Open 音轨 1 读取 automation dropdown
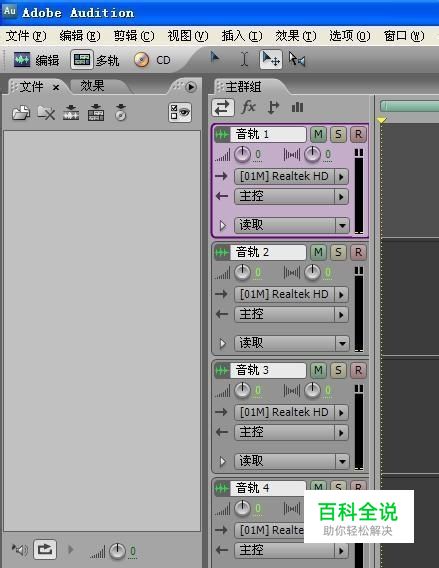 pos(342,226)
